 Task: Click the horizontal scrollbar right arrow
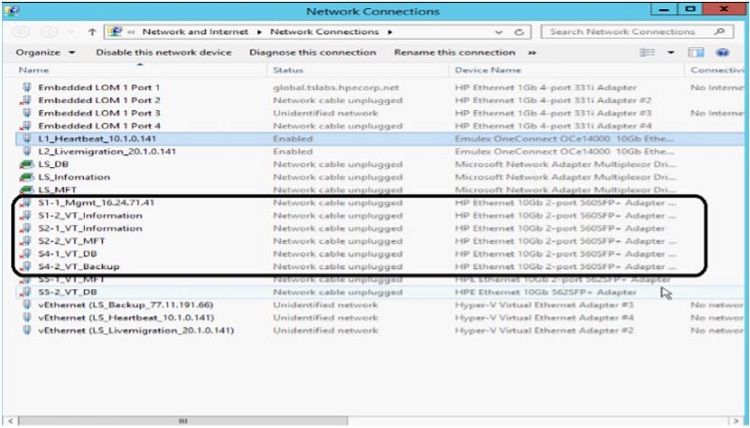(x=737, y=421)
